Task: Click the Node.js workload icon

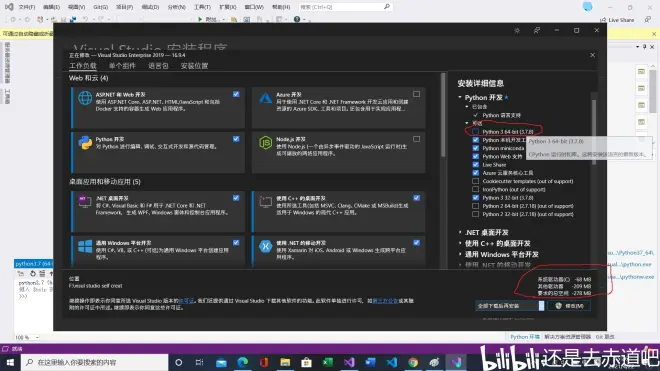Action: coord(265,143)
